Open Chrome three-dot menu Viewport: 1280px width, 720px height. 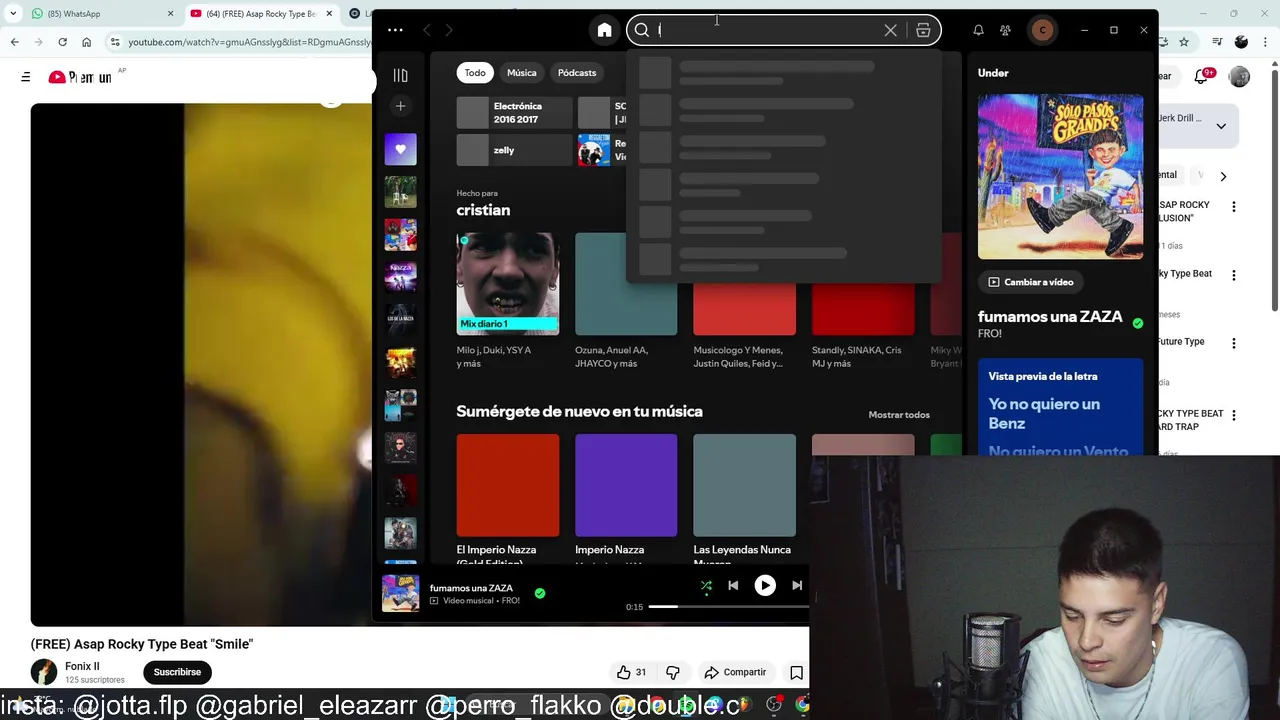(x=1266, y=42)
